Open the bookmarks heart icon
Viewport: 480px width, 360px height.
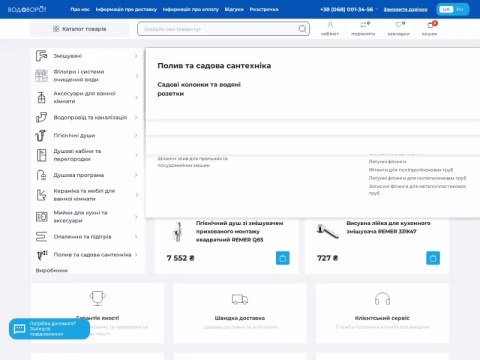(x=399, y=25)
